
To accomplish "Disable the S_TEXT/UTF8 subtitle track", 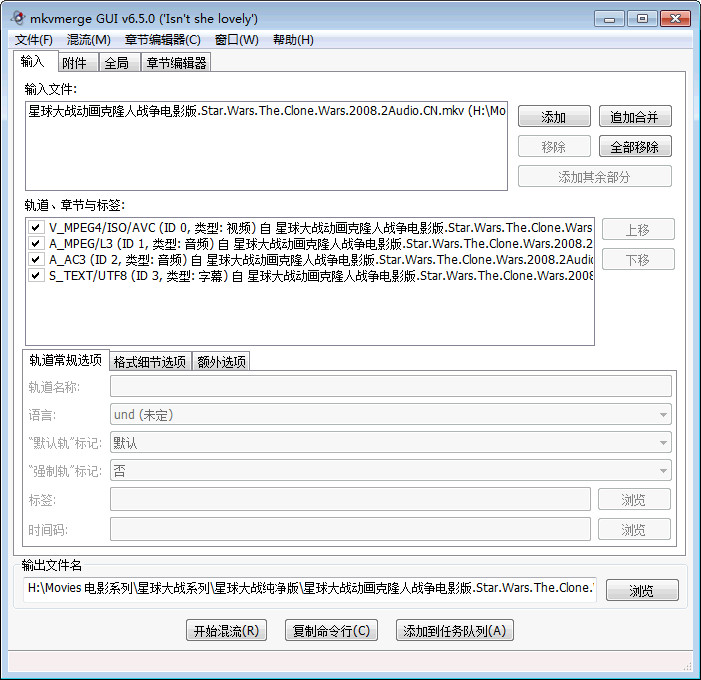I will 36,275.
